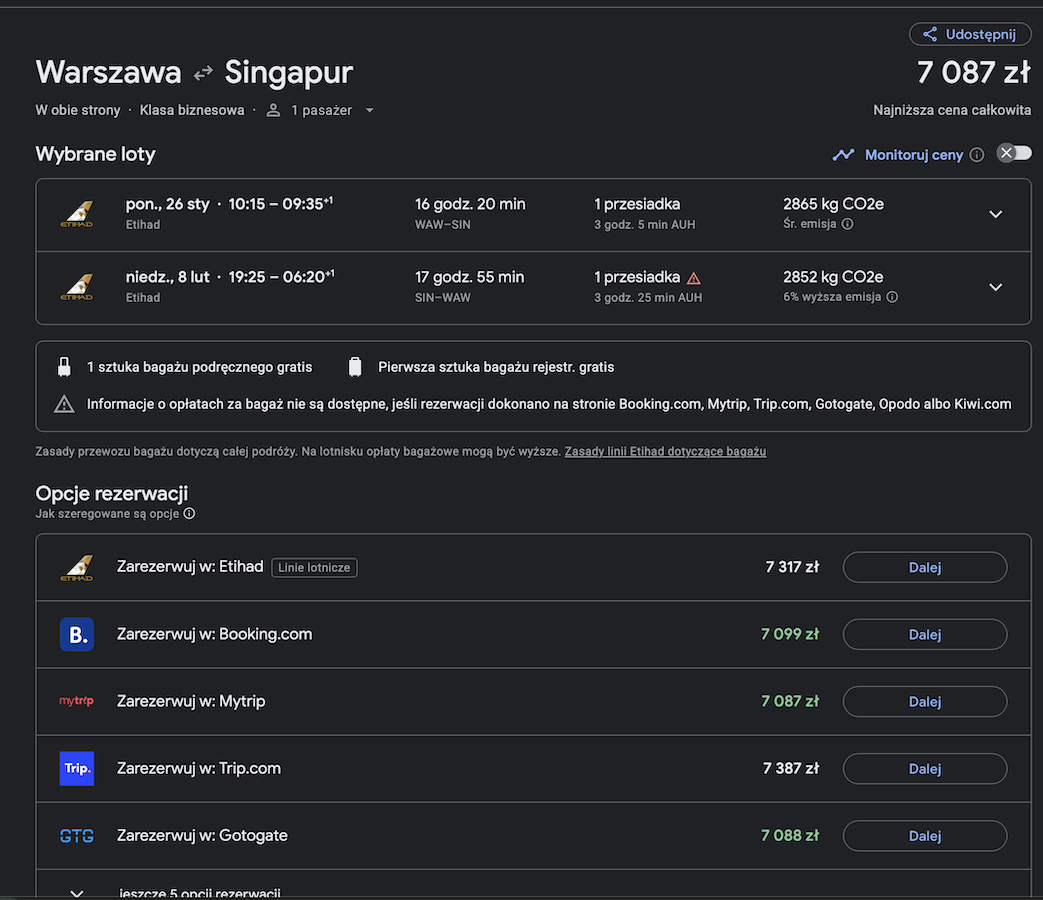
Task: Click Booking.com price 7 099 zł
Action: (x=790, y=634)
